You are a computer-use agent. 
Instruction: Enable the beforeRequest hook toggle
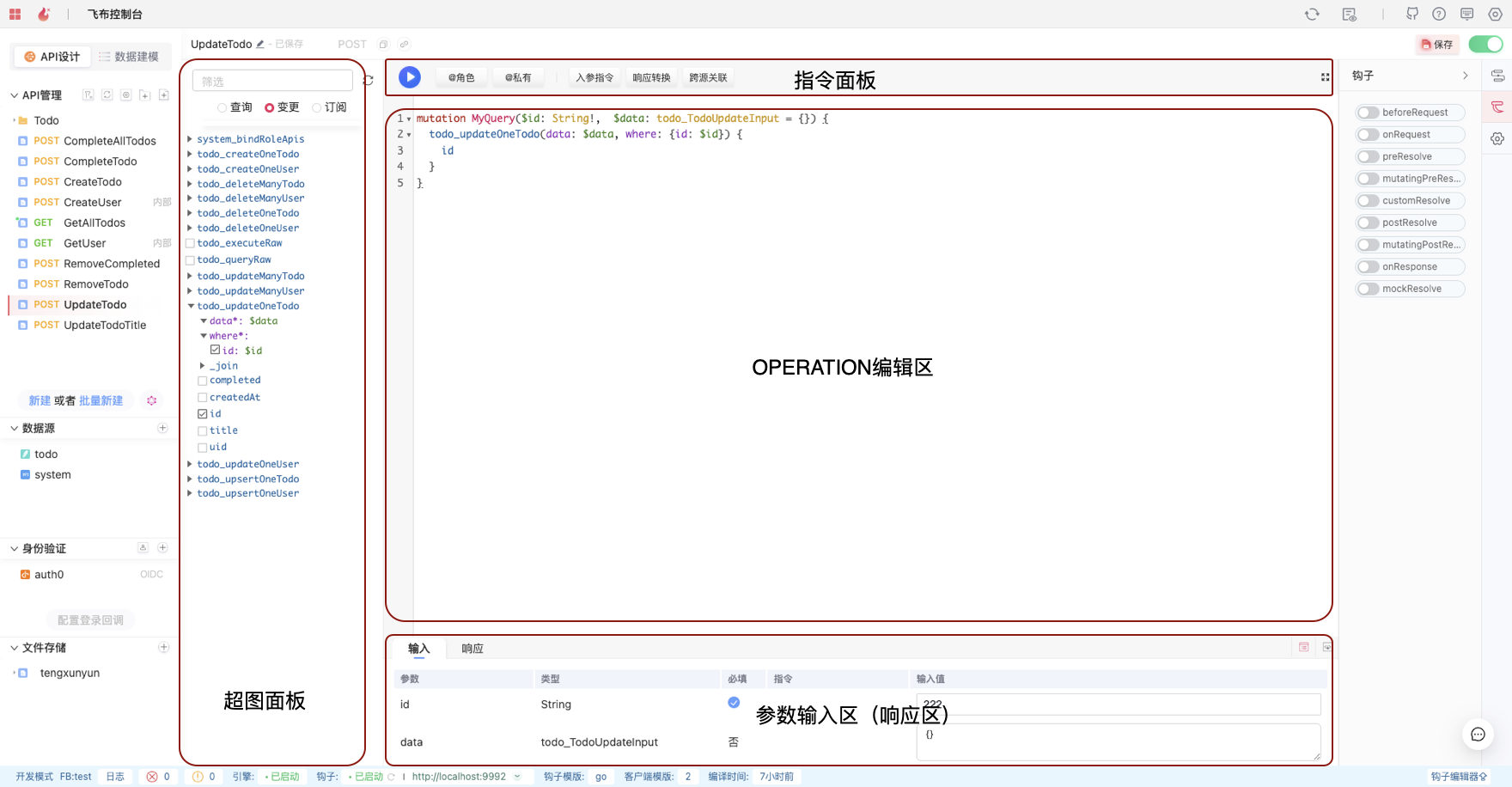pyautogui.click(x=1368, y=113)
